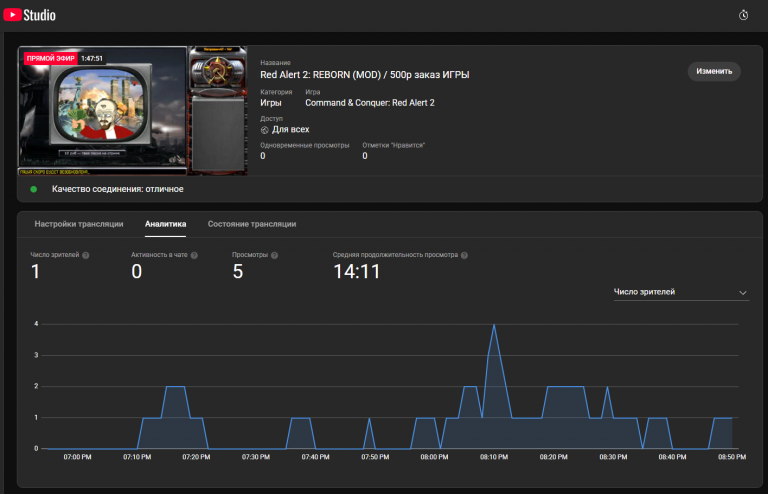Click game name Command & Conquer: Red Alert 2
Viewport: 768px width, 494px height.
point(370,103)
